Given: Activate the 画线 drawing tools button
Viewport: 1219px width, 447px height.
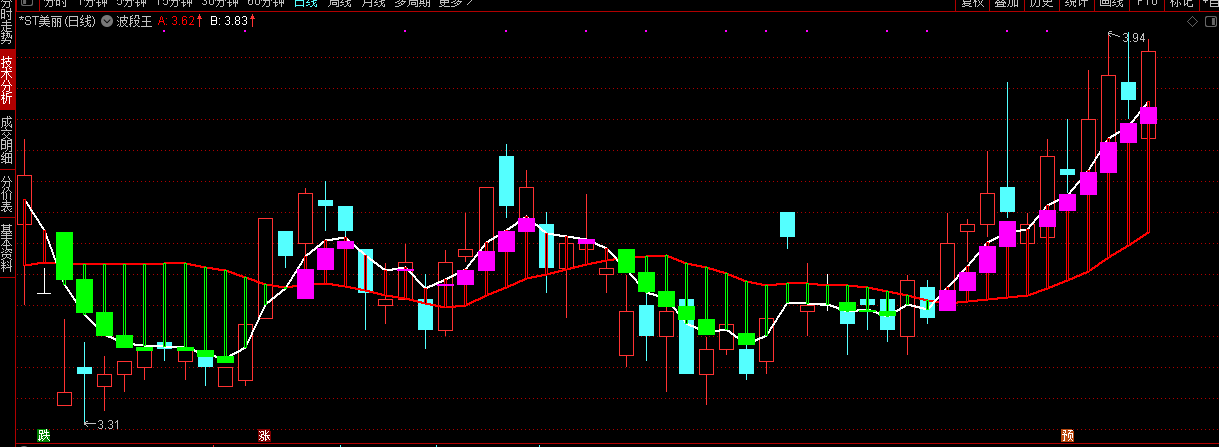Looking at the screenshot, I should coord(1111,3).
